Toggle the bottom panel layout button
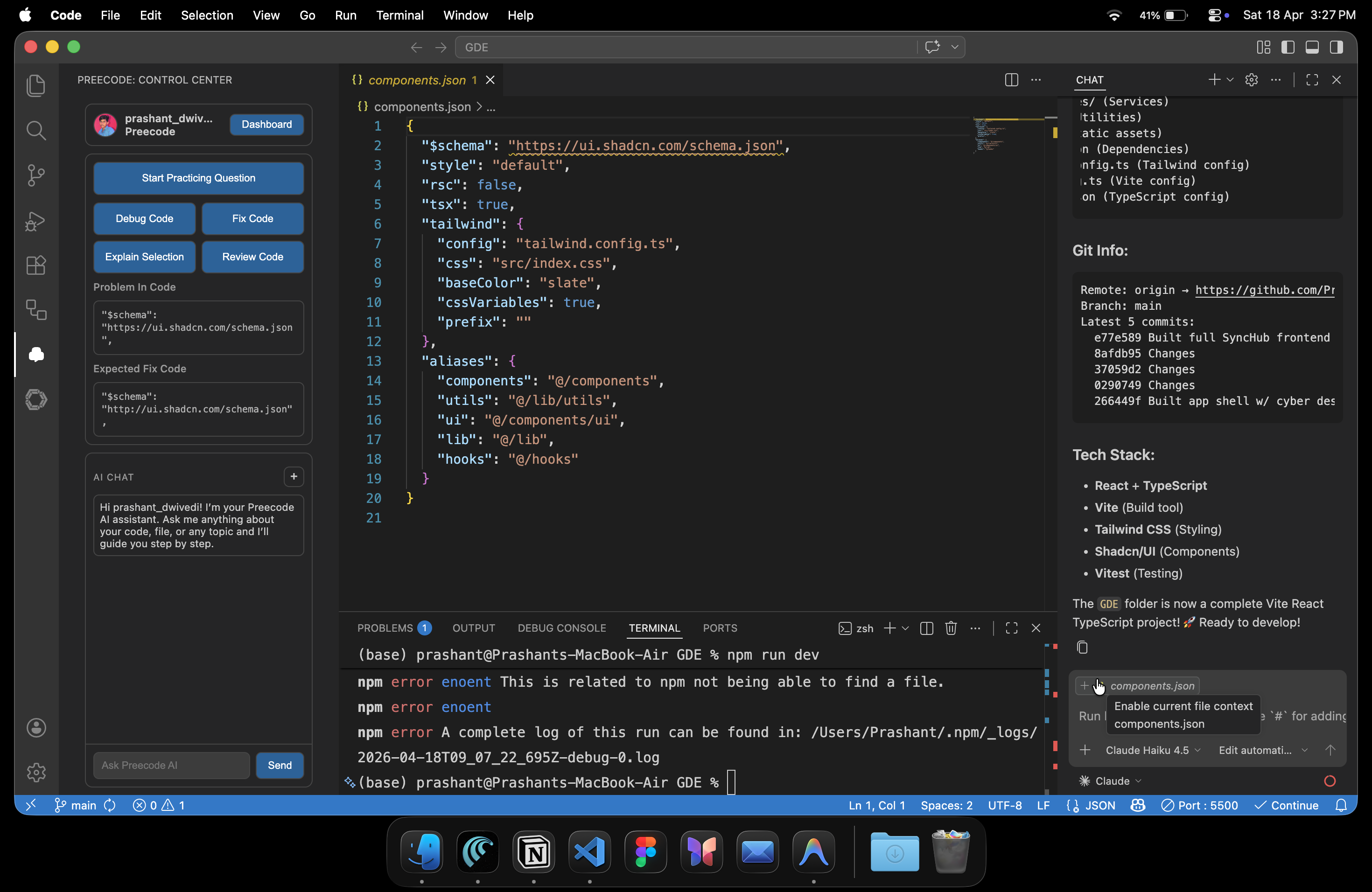 click(x=1312, y=47)
